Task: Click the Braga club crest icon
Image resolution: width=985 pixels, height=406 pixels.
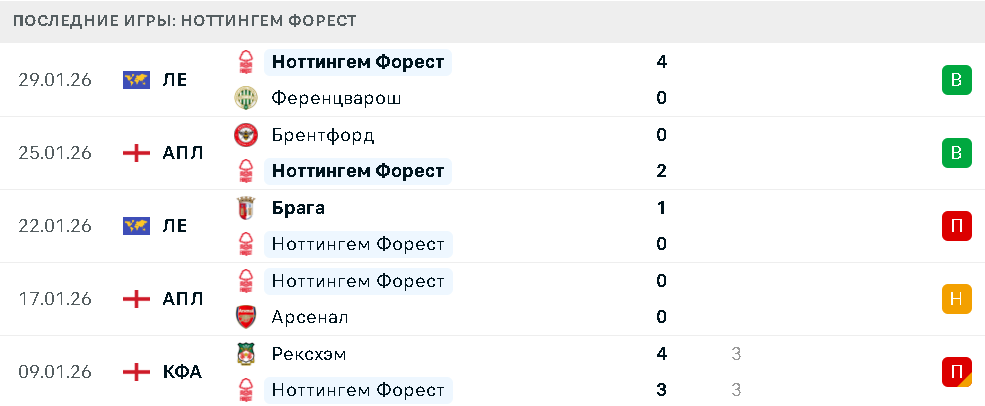Action: pos(245,208)
